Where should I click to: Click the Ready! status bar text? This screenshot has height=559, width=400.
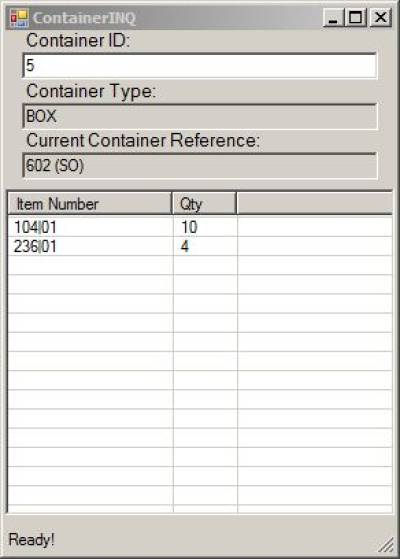[x=31, y=540]
